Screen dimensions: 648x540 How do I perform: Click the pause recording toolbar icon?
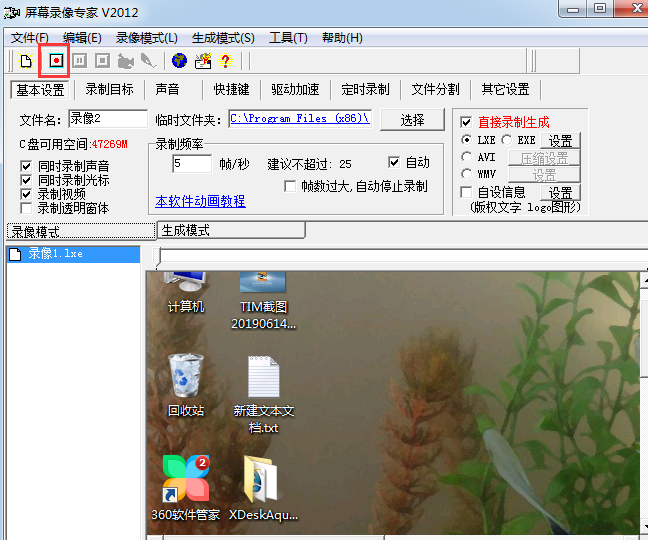click(x=79, y=61)
